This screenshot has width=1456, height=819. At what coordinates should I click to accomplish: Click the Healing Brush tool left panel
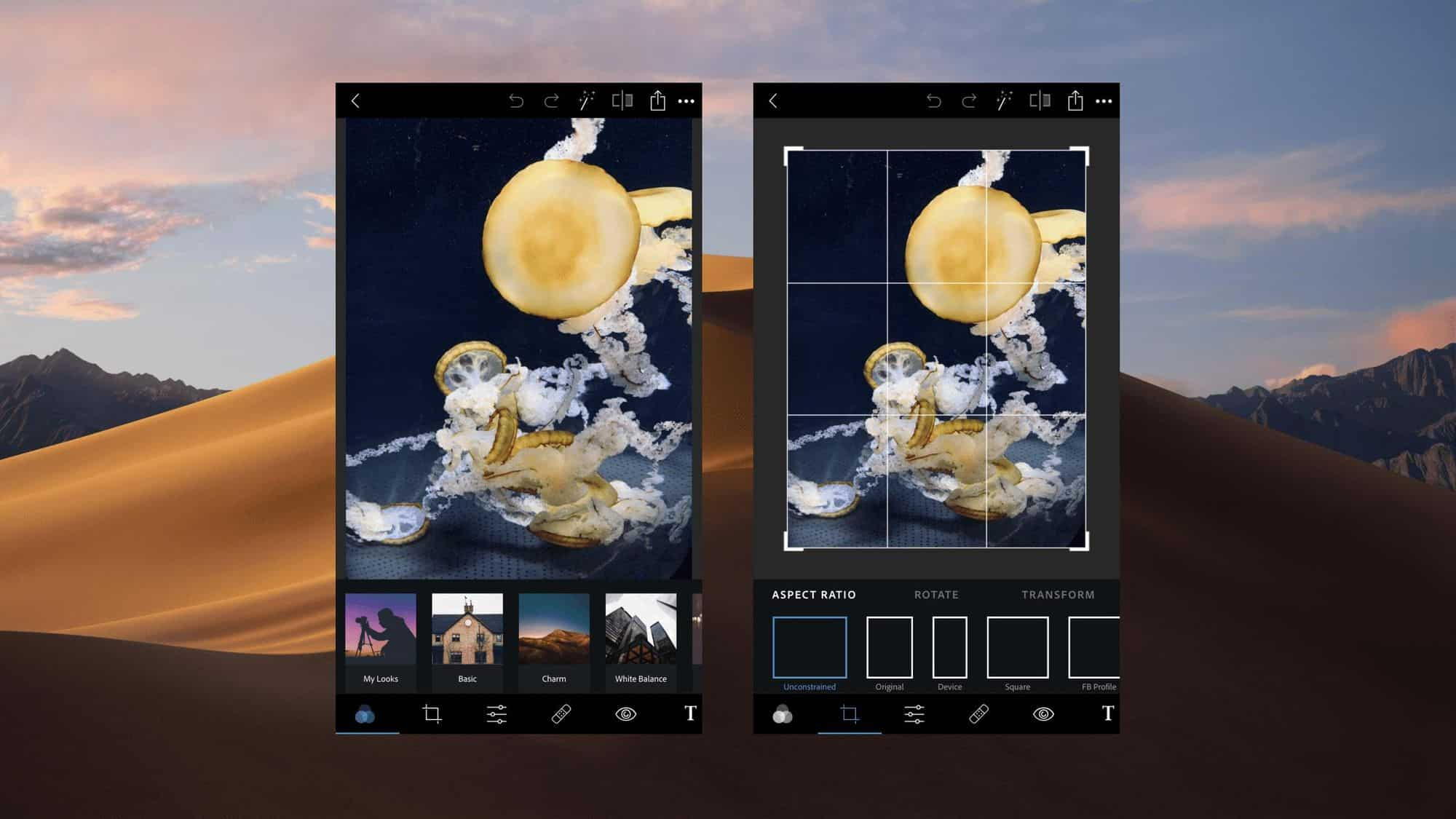[561, 714]
